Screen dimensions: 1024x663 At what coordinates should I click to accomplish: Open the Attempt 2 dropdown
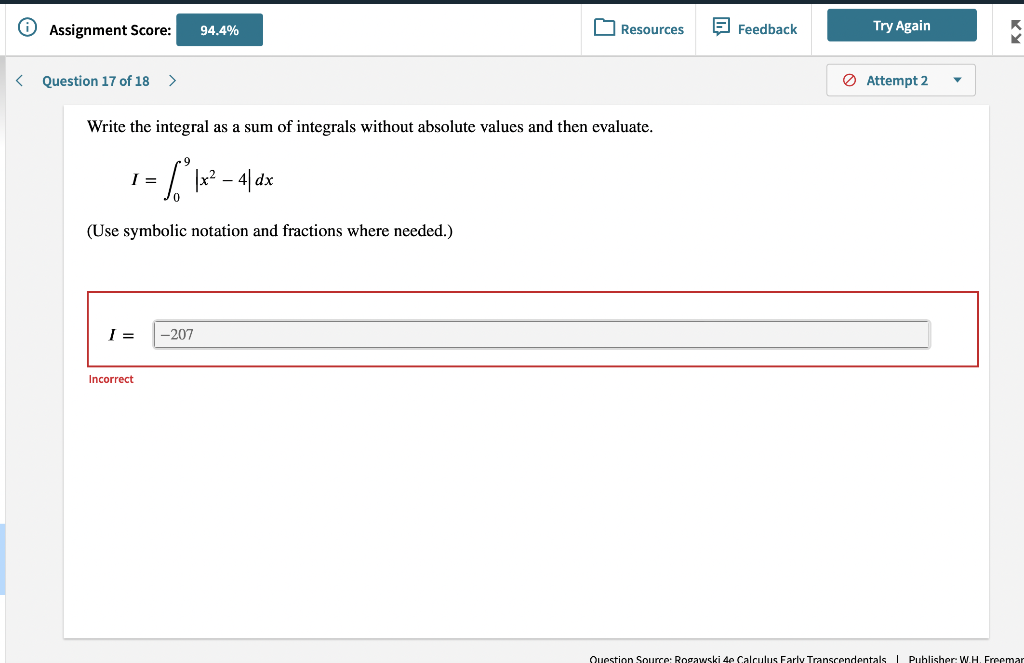900,80
